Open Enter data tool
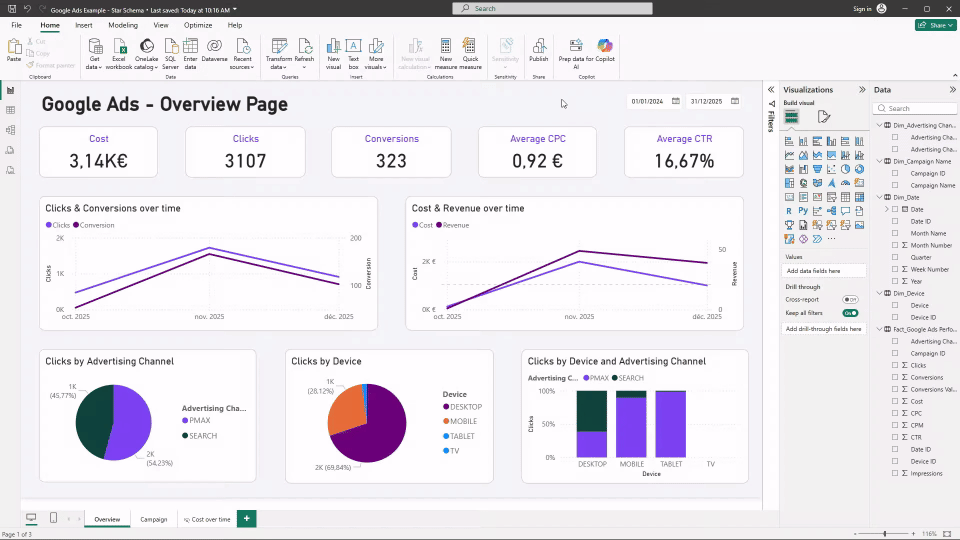This screenshot has width=960, height=540. (190, 54)
